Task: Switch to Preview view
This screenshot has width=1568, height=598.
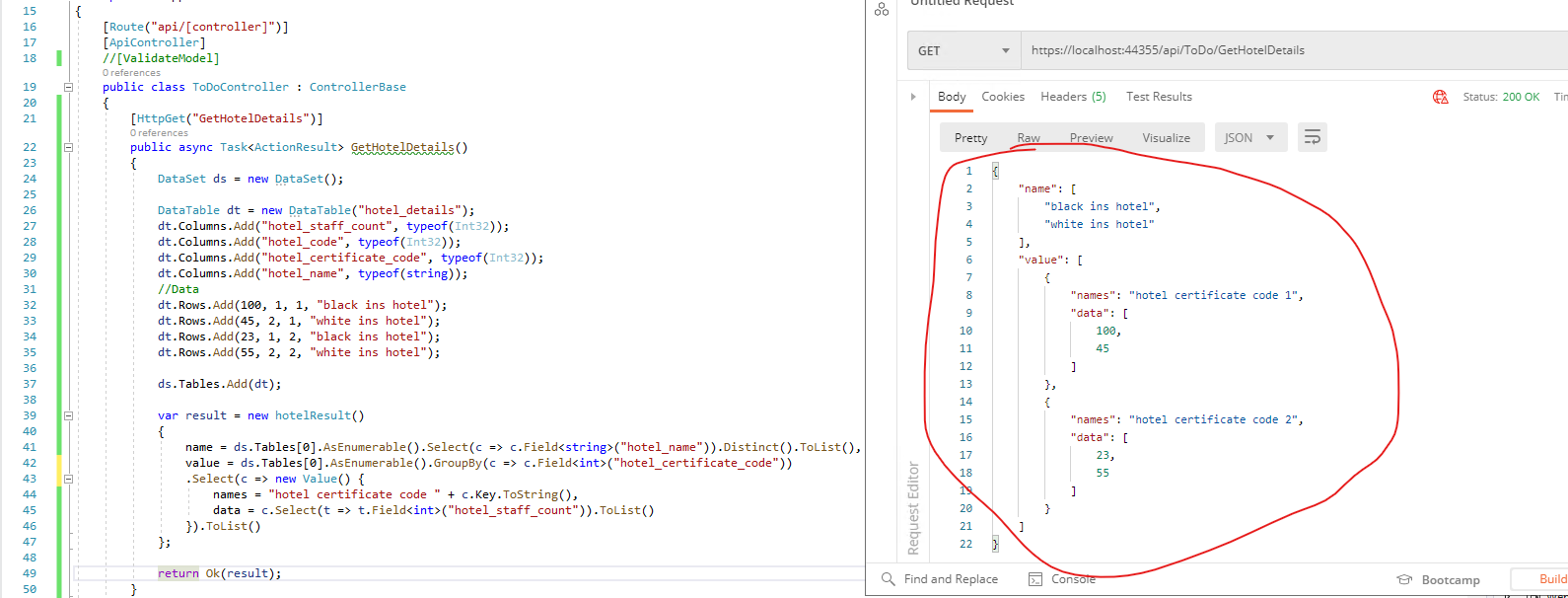Action: pos(1092,138)
